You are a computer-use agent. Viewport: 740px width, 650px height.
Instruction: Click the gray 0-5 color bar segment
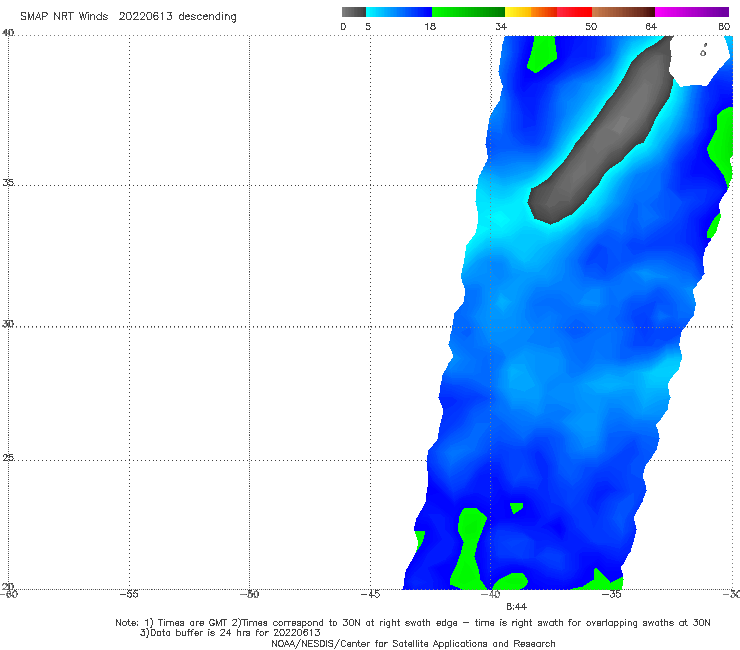(x=353, y=12)
